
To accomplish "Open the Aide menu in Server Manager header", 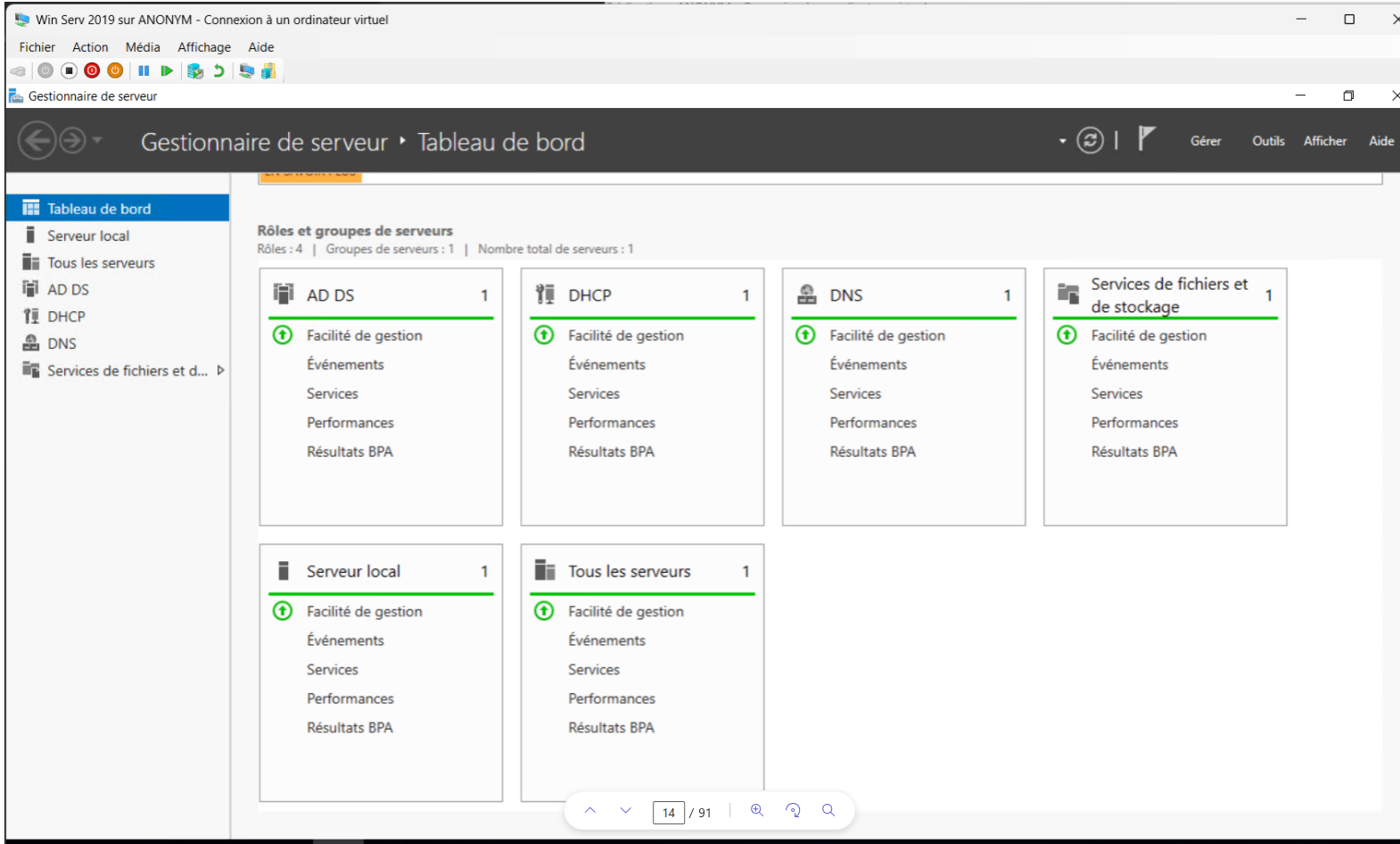I will pyautogui.click(x=1381, y=141).
